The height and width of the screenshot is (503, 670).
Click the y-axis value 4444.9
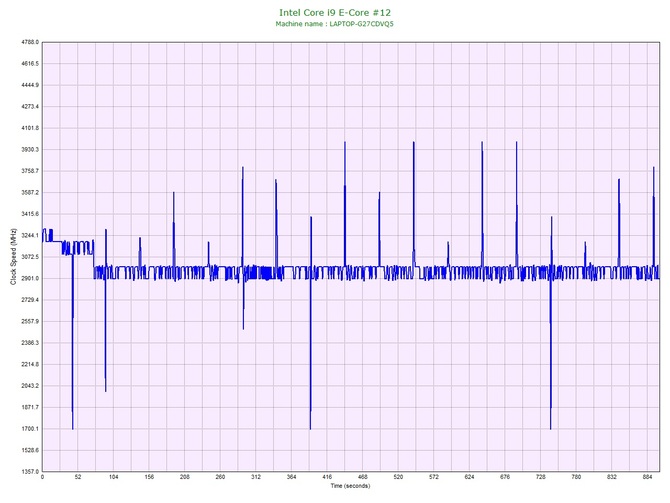(x=30, y=85)
